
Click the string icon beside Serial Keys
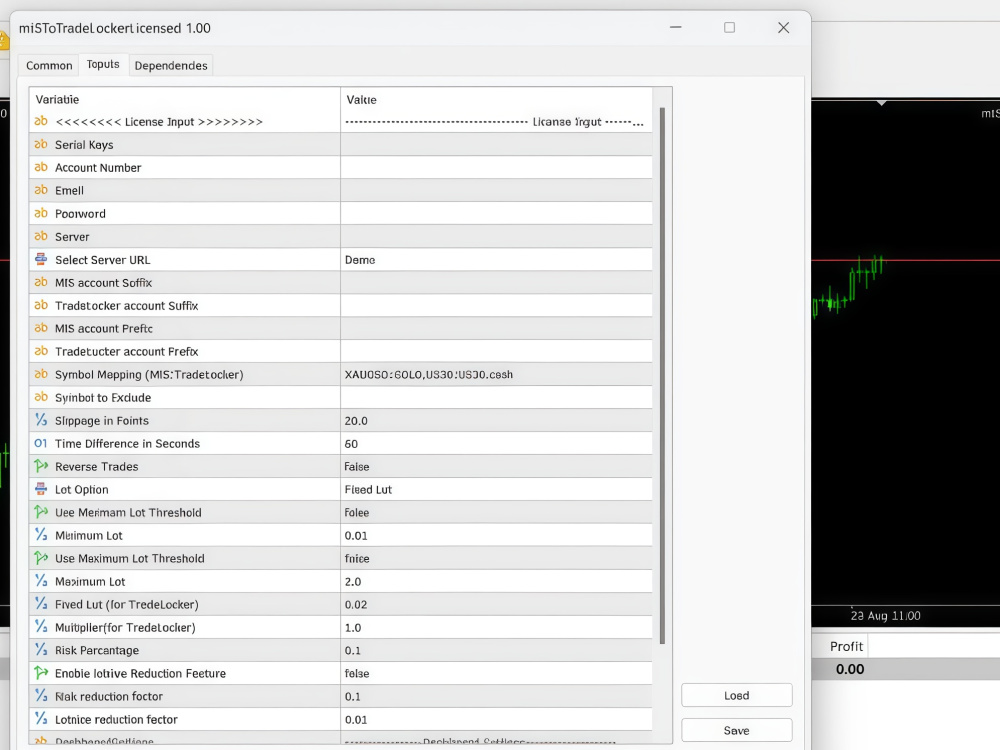coord(41,144)
